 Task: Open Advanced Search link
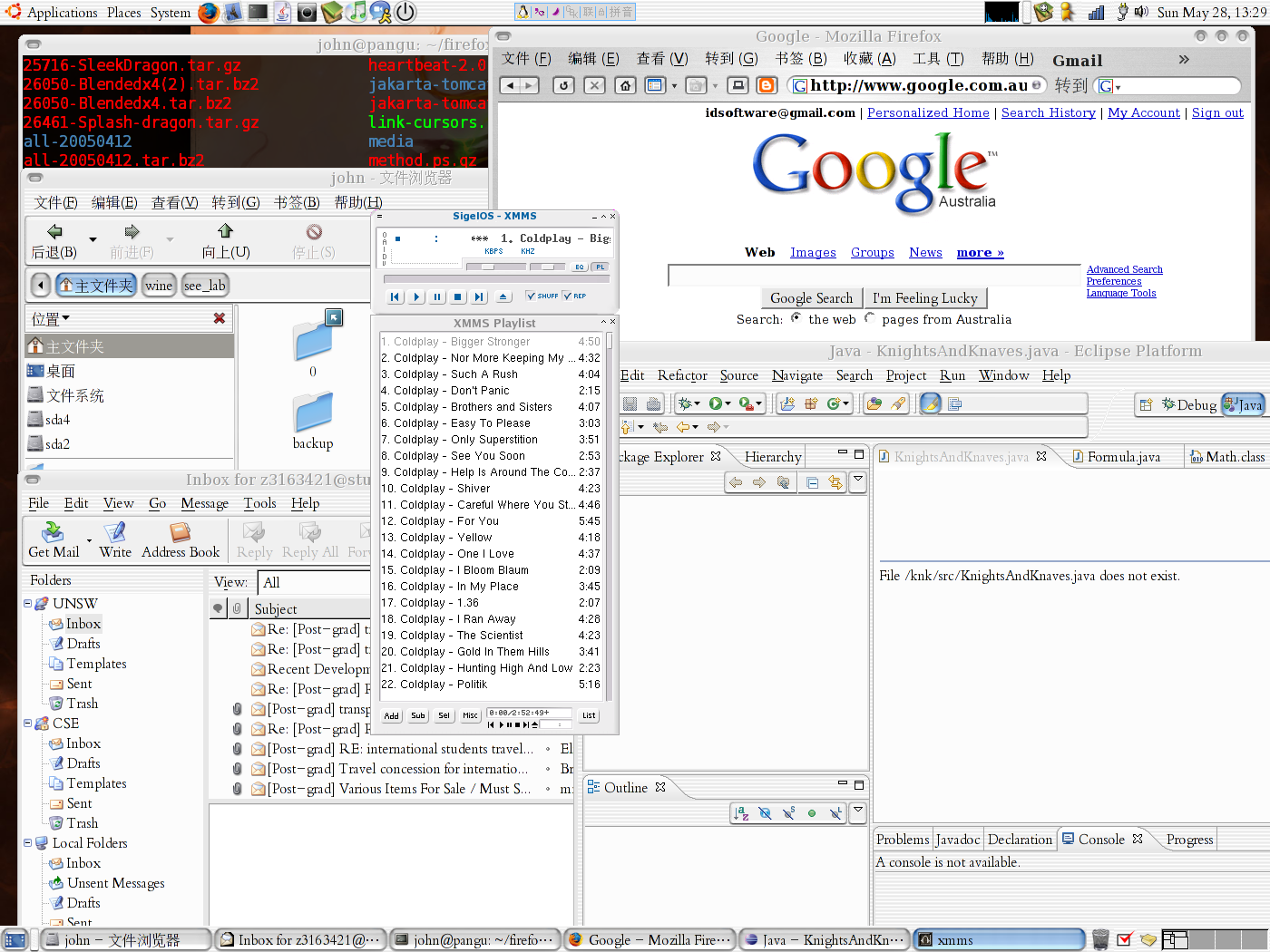click(x=1125, y=269)
